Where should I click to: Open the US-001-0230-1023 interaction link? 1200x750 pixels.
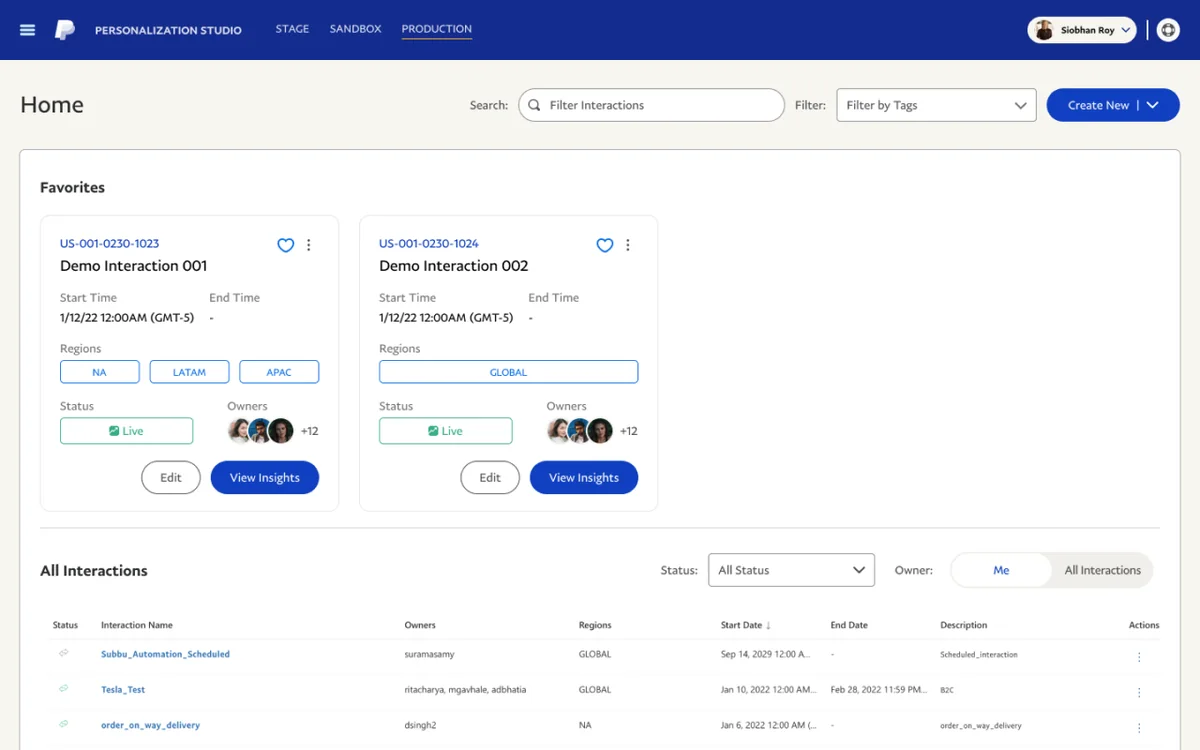click(109, 243)
